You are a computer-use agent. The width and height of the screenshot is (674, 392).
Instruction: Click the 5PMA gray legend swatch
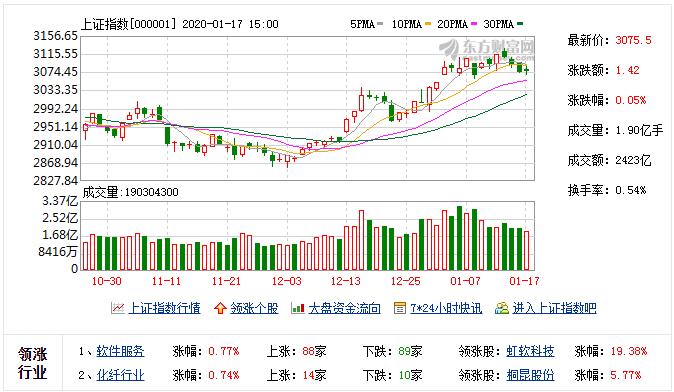point(380,24)
